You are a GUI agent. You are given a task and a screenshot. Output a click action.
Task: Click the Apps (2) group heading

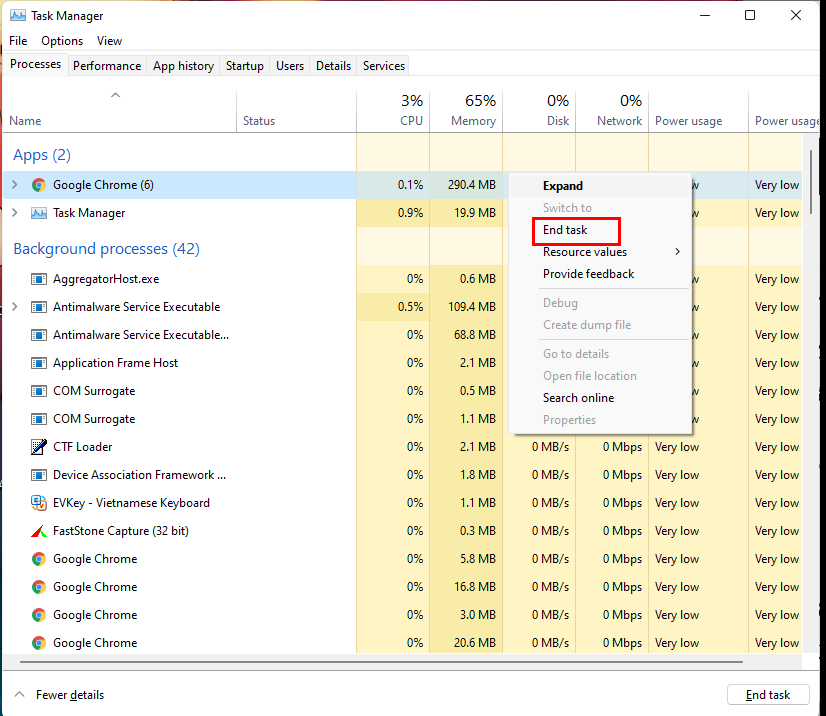click(42, 155)
